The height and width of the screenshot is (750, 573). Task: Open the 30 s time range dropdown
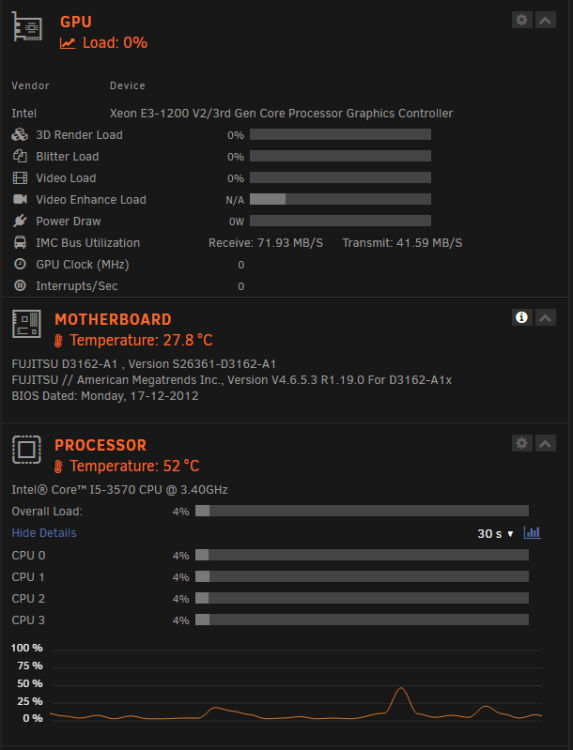(x=495, y=534)
